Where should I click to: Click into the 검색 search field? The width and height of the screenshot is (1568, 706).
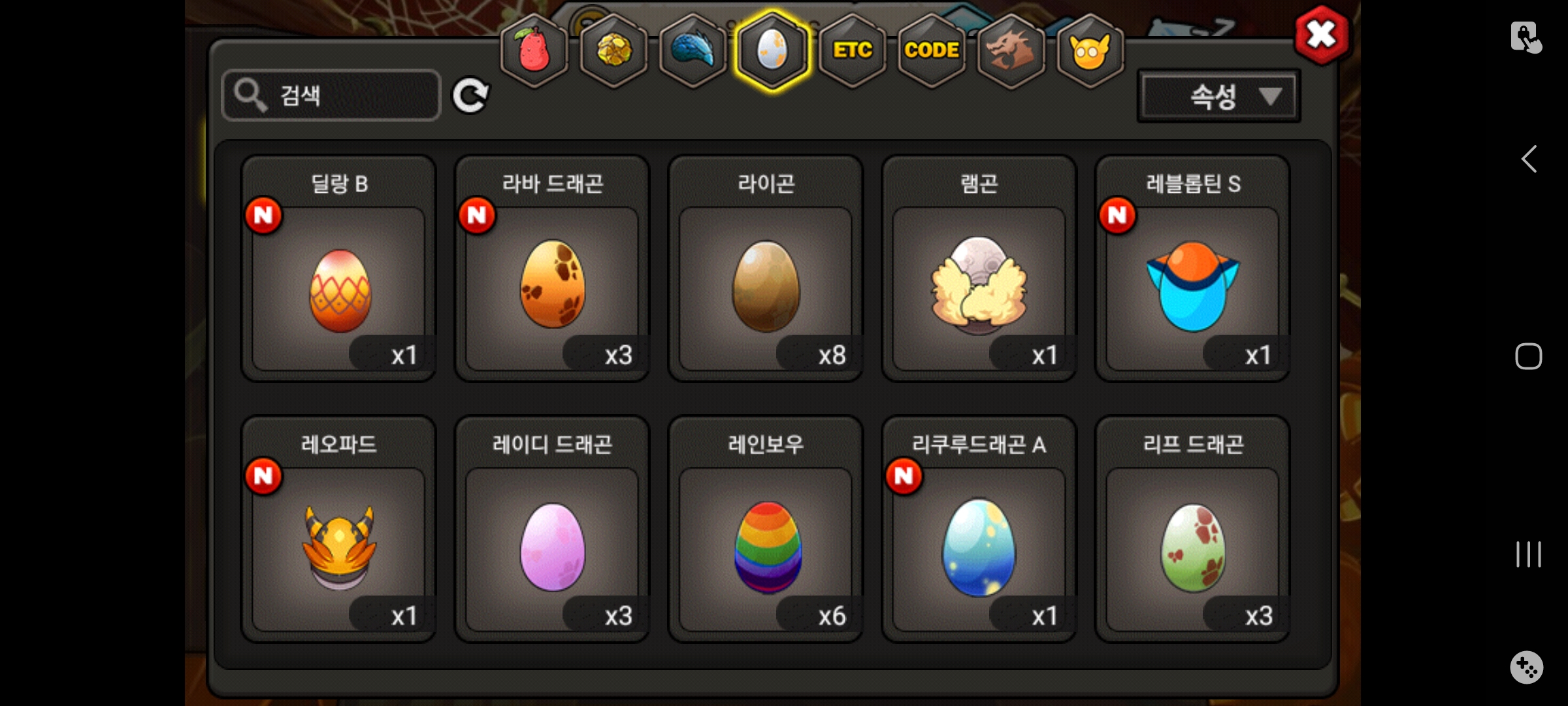click(x=331, y=95)
